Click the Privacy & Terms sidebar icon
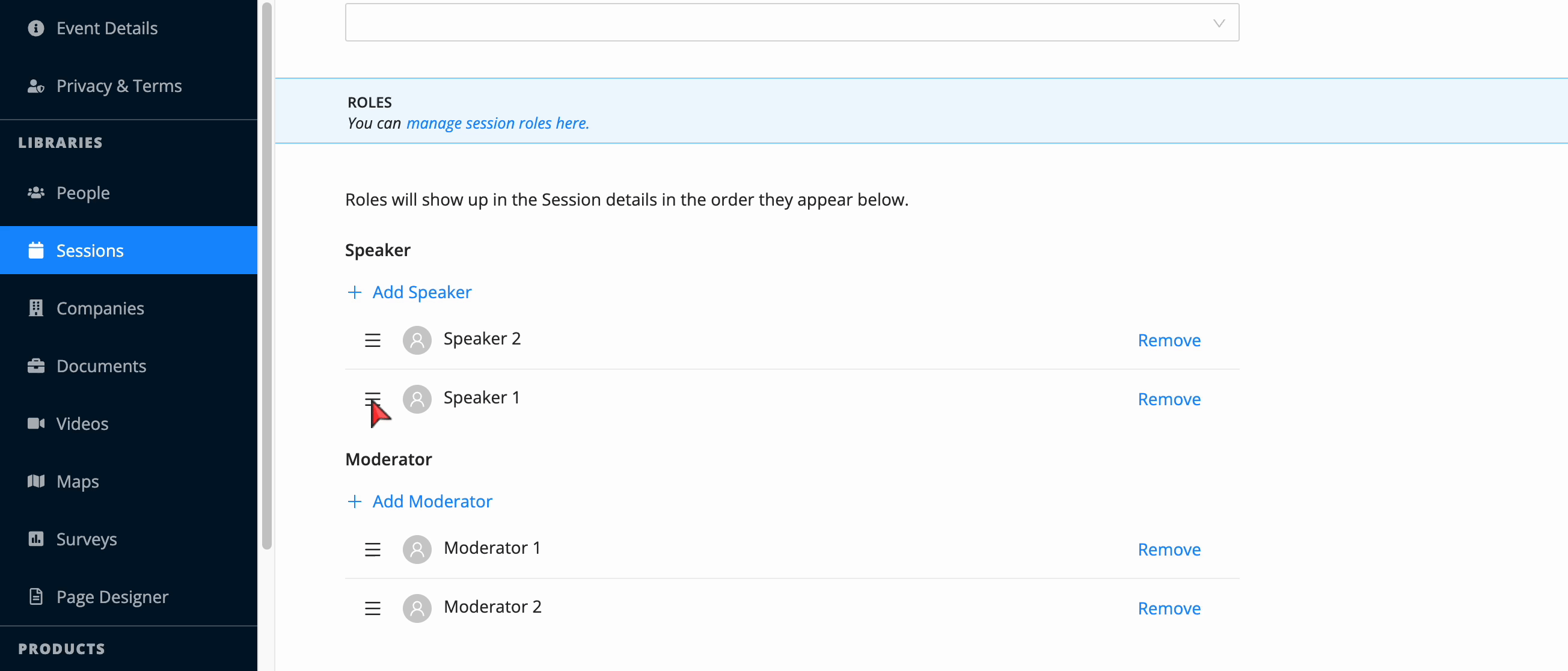The width and height of the screenshot is (1568, 671). (x=36, y=85)
